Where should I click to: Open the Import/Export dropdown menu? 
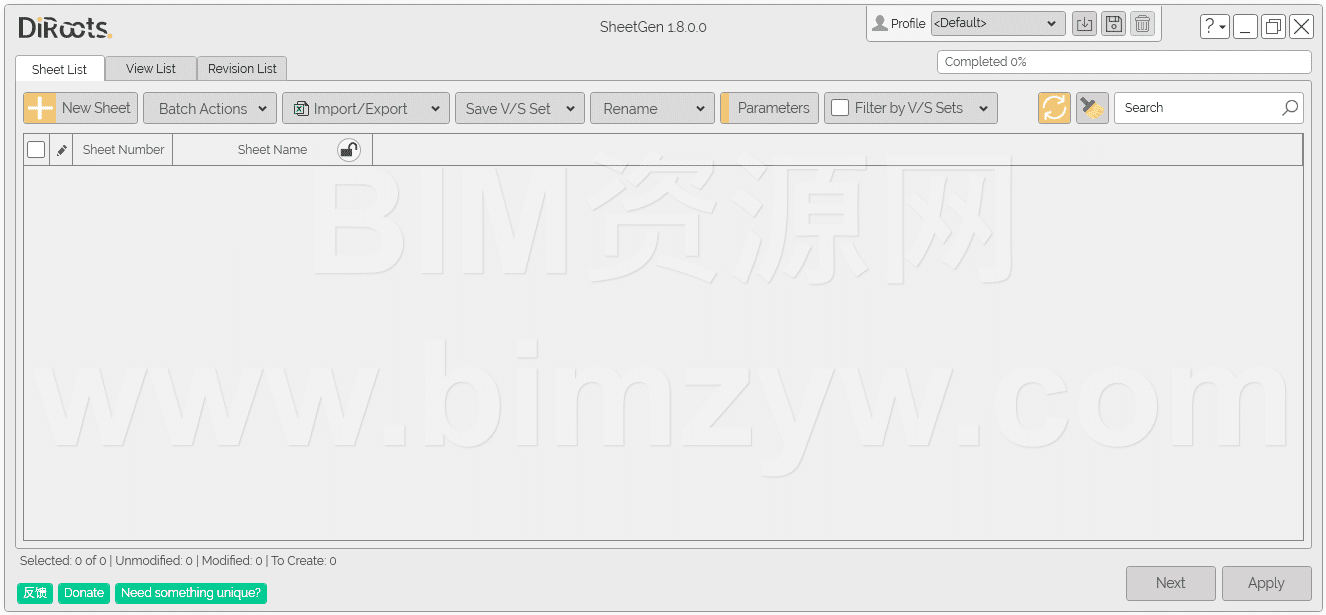(366, 108)
